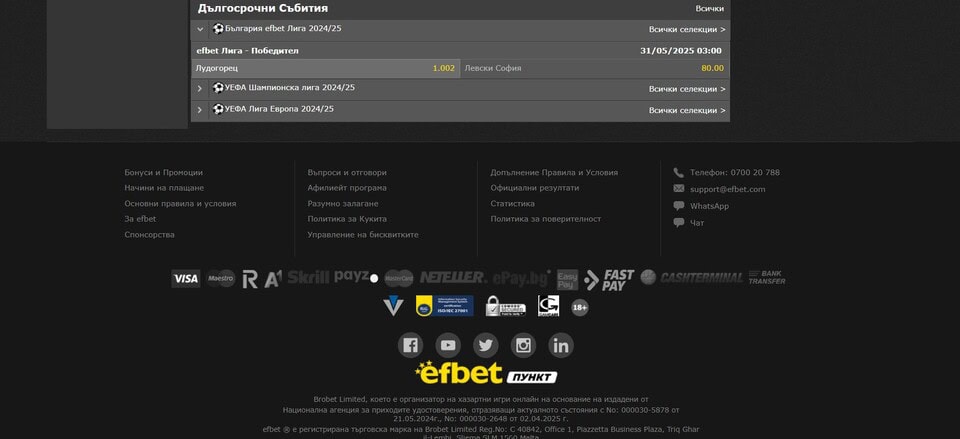The width and height of the screenshot is (960, 439).
Task: Open the Twitter social icon
Action: (x=486, y=345)
